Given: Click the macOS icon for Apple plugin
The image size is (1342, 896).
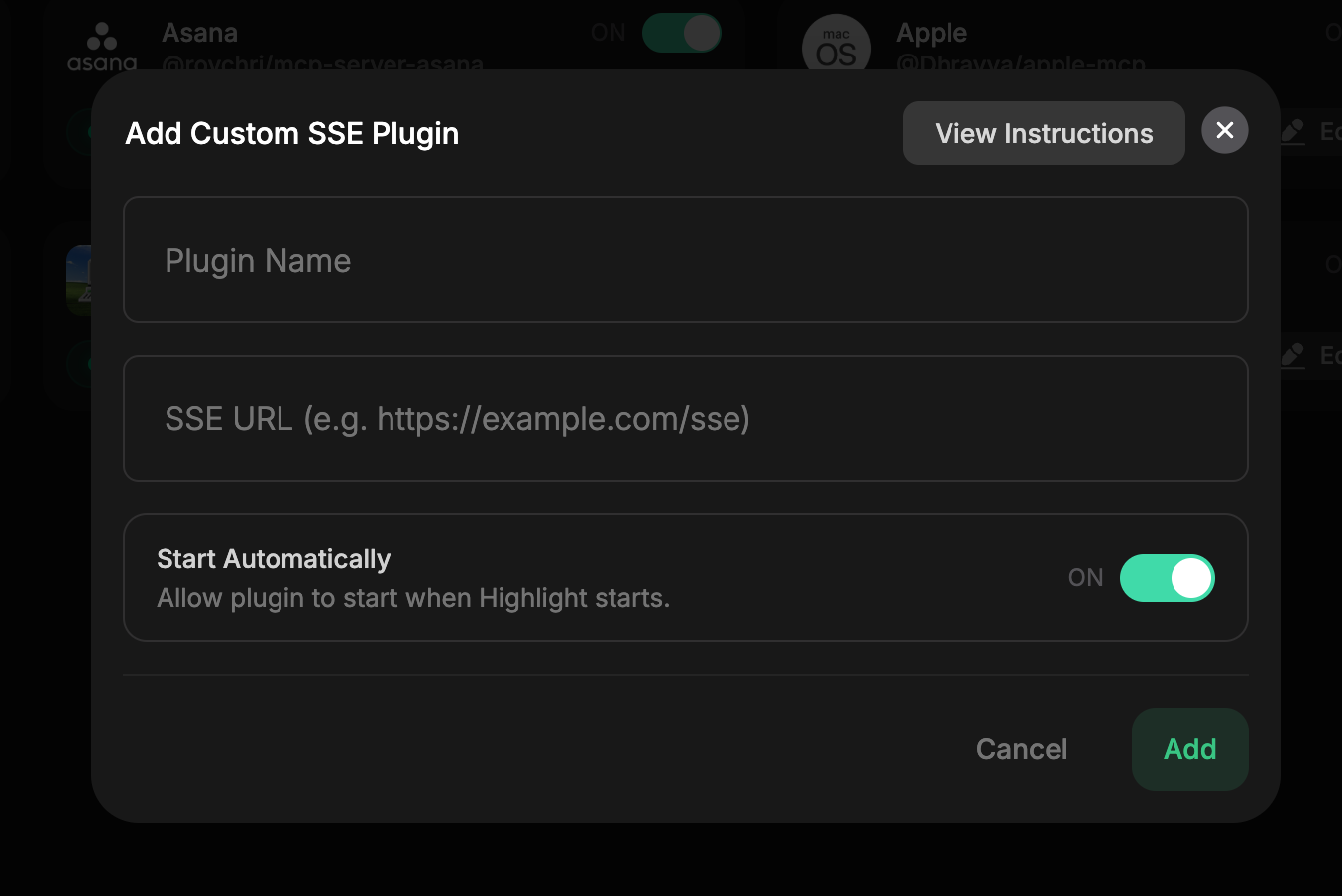Looking at the screenshot, I should click(x=836, y=45).
